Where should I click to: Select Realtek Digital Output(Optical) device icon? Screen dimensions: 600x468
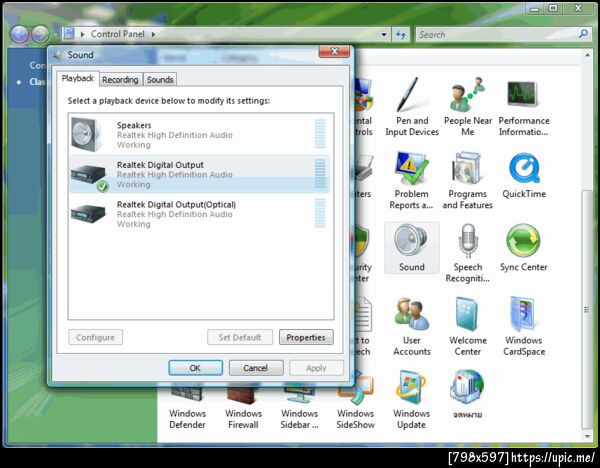[x=88, y=213]
